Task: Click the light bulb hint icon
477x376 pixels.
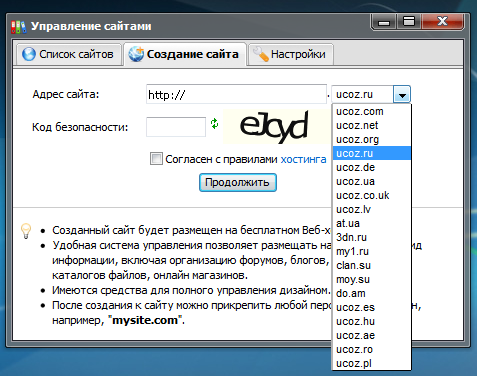Action: point(26,231)
